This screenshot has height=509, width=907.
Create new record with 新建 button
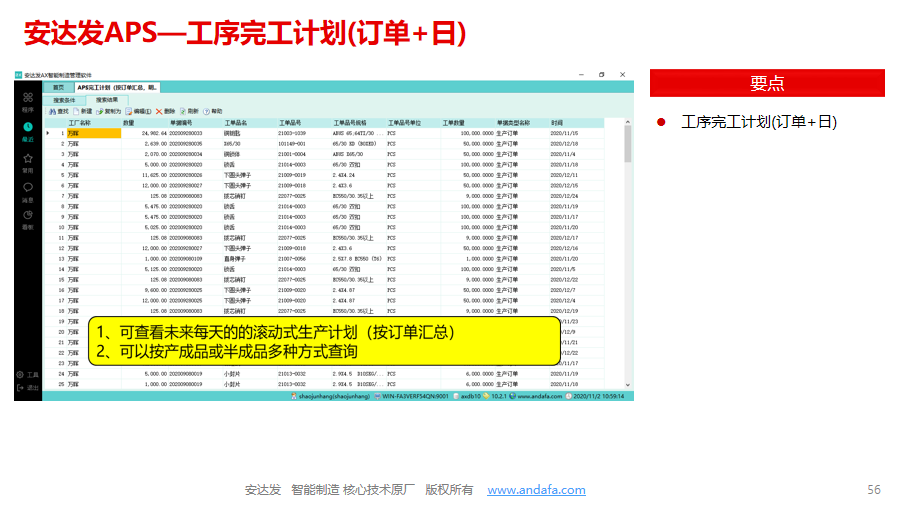pyautogui.click(x=82, y=111)
